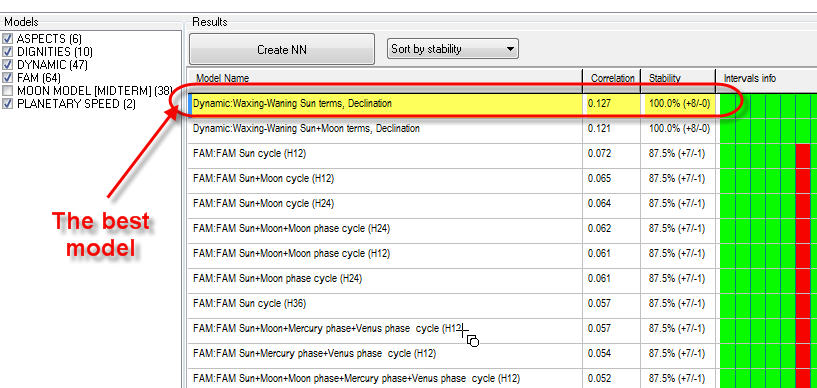This screenshot has width=817, height=388.
Task: Click correlation value 0.052
Action: [599, 379]
